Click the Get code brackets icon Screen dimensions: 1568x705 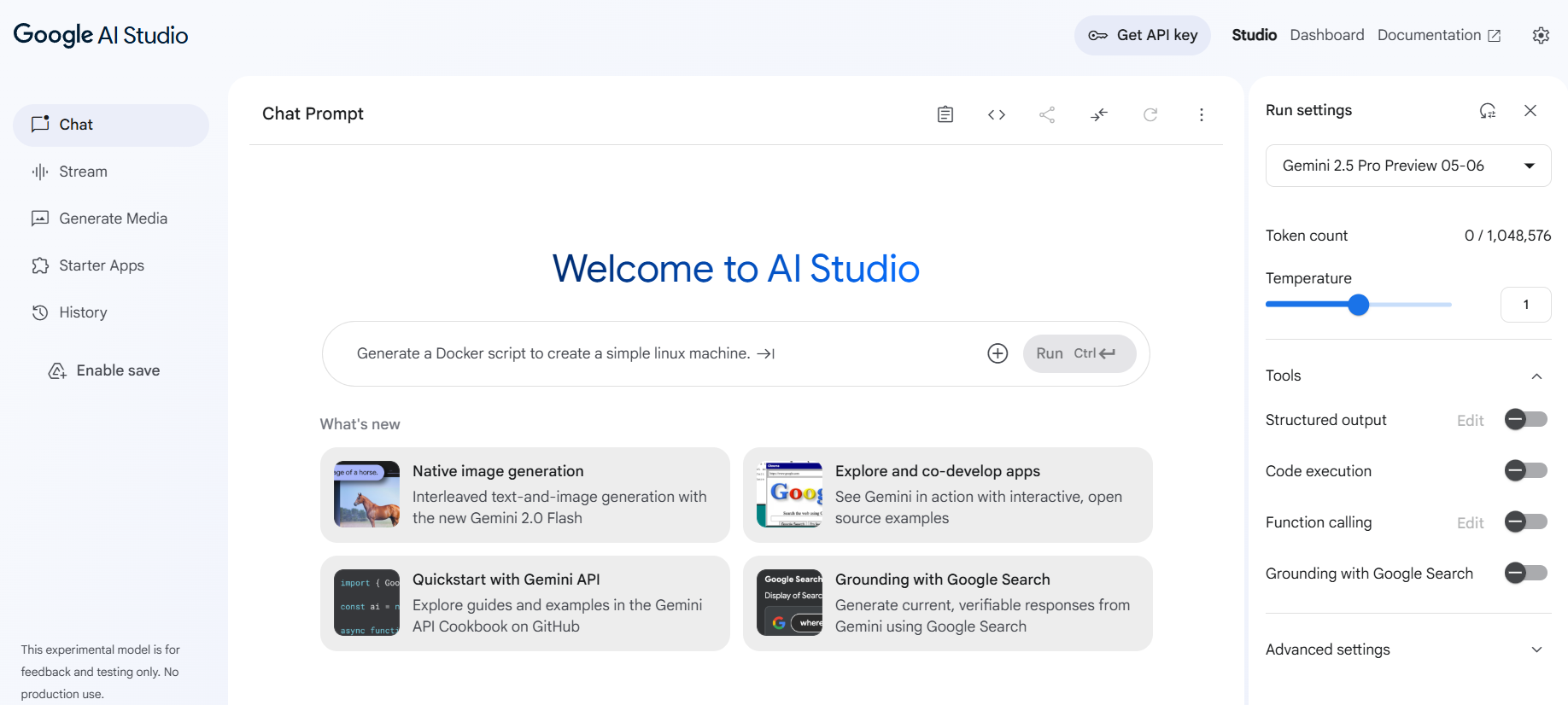point(996,114)
